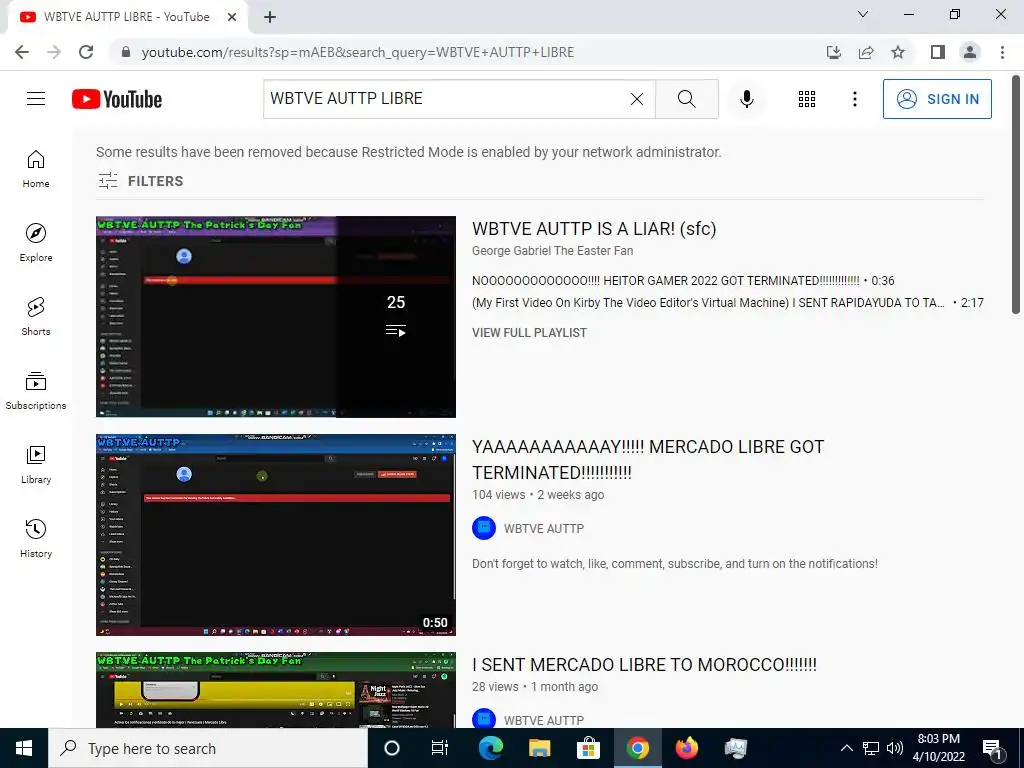This screenshot has width=1024, height=768.
Task: Open Chrome's three-dot menu
Action: [x=1002, y=52]
